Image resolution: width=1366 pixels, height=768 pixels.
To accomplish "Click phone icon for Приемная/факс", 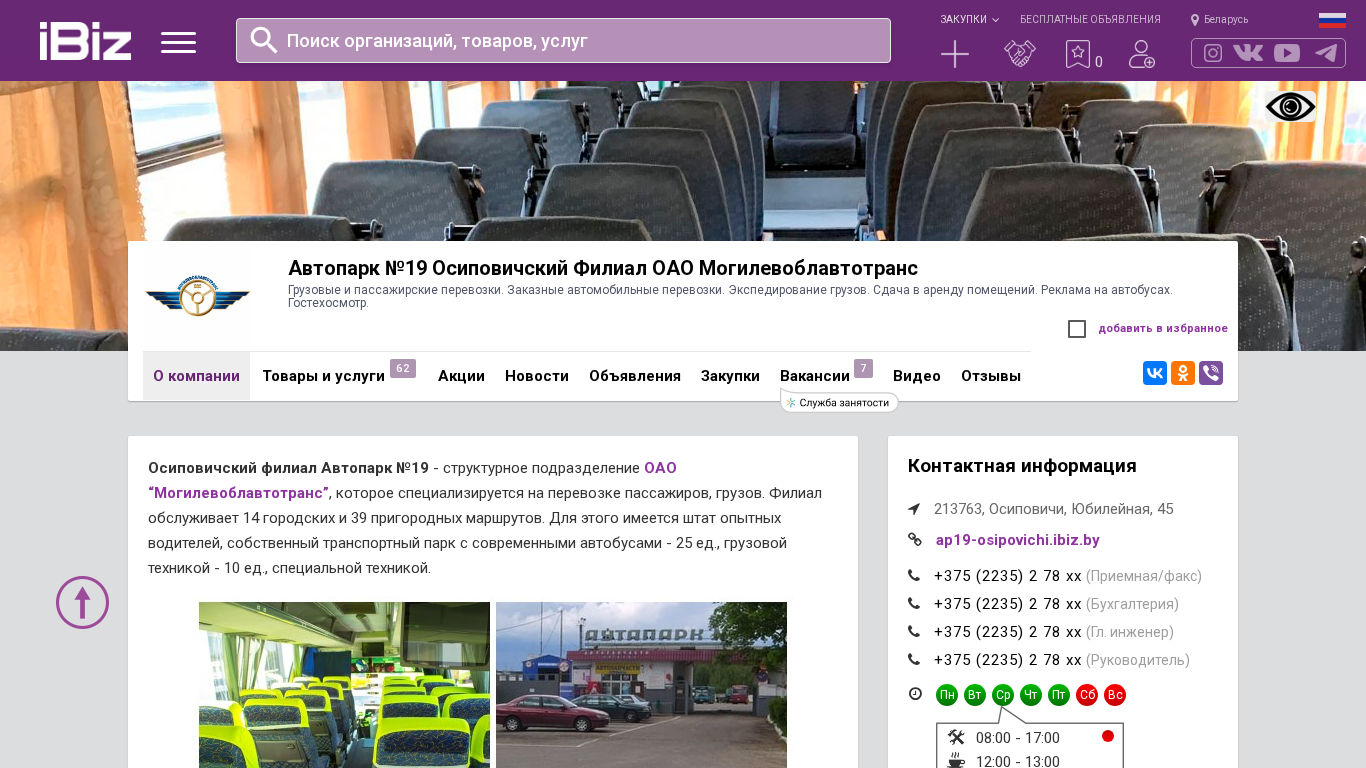I will [x=914, y=576].
